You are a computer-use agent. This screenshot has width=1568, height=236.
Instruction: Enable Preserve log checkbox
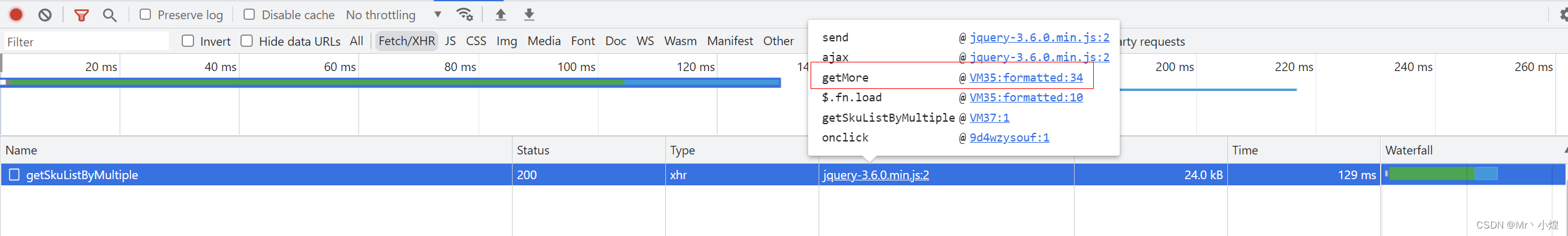145,14
